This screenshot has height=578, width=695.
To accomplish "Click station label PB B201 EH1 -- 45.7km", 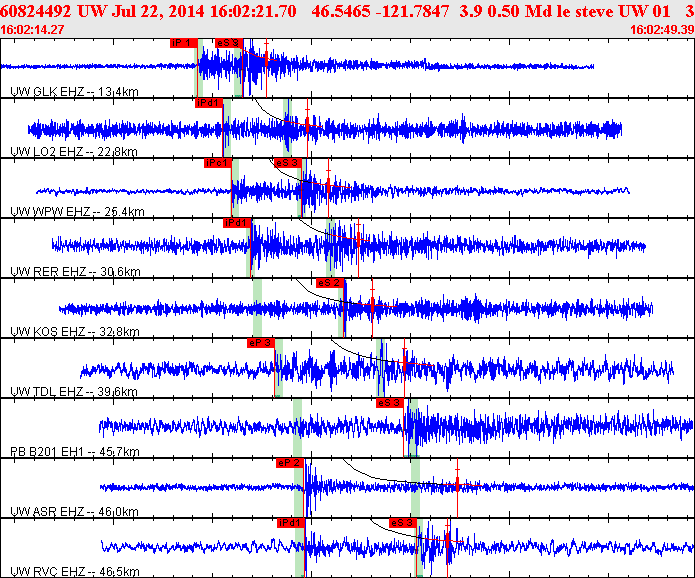I will click(x=74, y=452).
